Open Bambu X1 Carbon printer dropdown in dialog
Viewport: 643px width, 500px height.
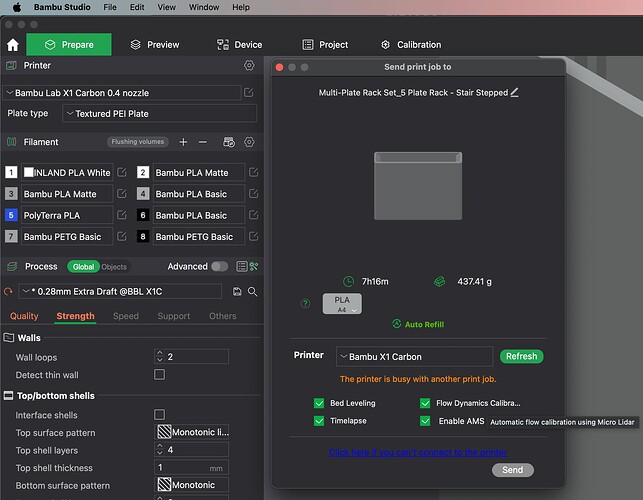(414, 356)
